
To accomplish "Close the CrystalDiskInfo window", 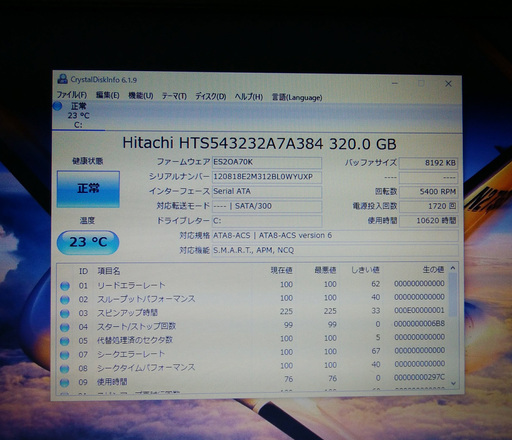I will 448,84.
